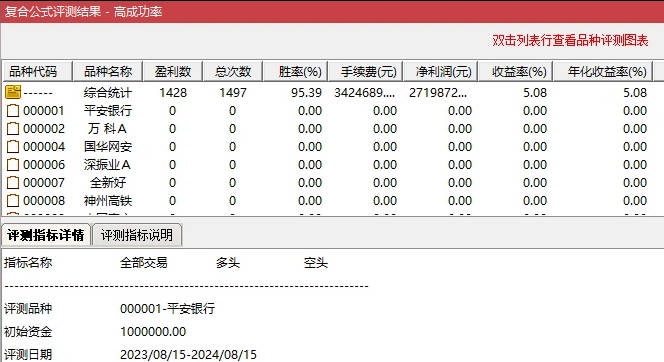Click the 1428 profit count value

click(173, 92)
